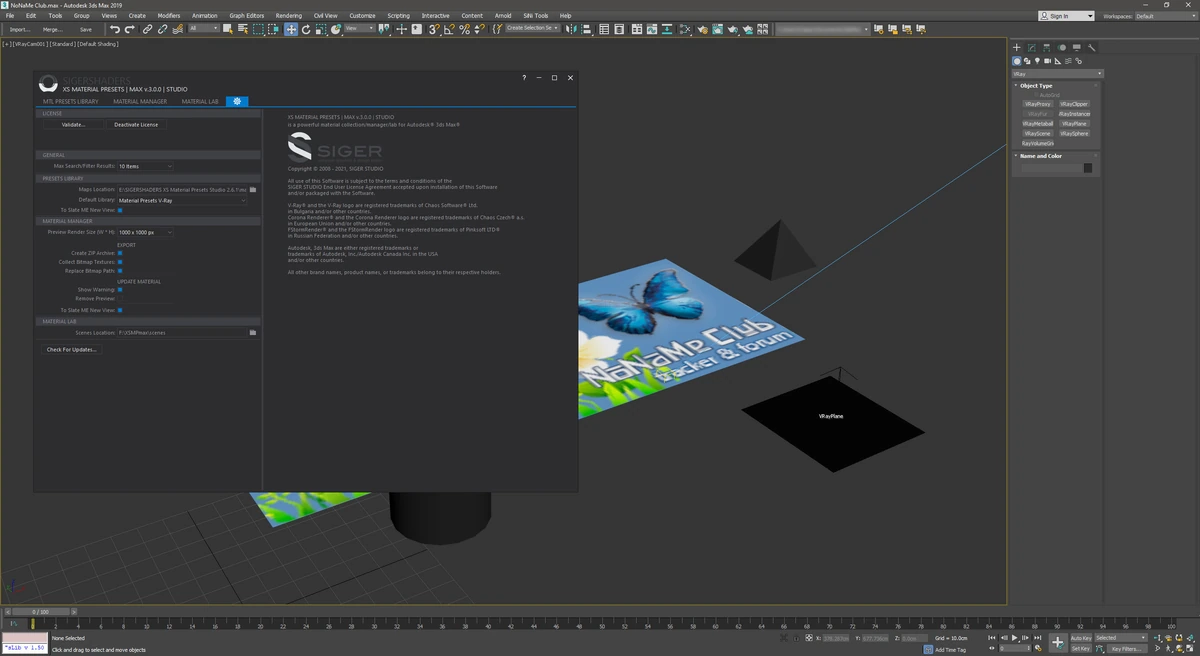Browse Scenes Location folder icon
The image size is (1200, 656).
[253, 332]
